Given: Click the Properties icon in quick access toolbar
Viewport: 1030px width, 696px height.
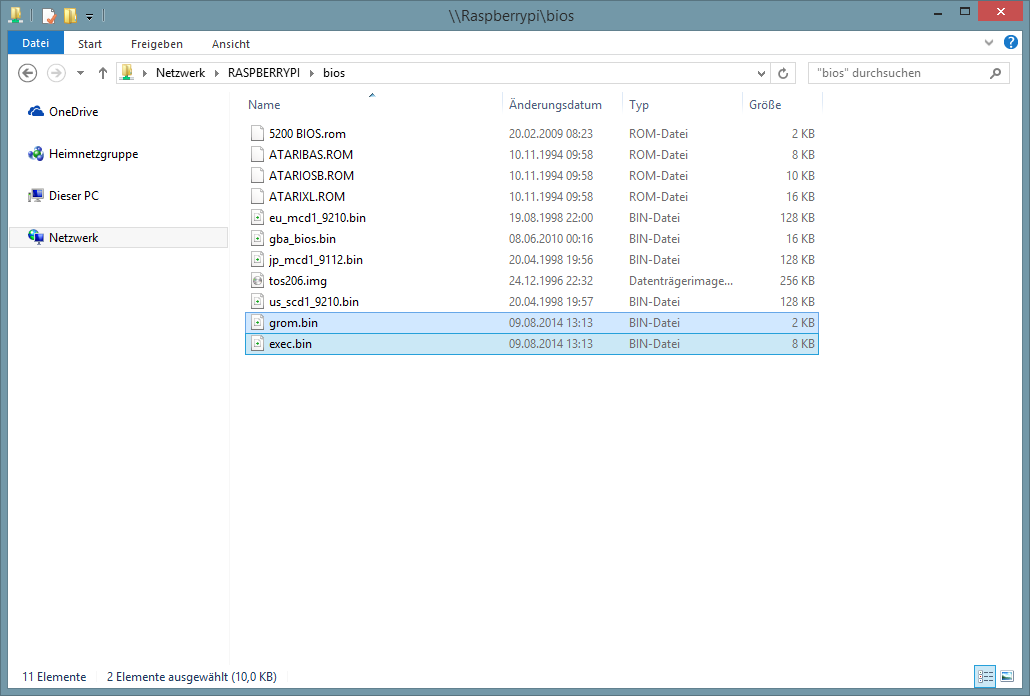Looking at the screenshot, I should pyautogui.click(x=48, y=16).
